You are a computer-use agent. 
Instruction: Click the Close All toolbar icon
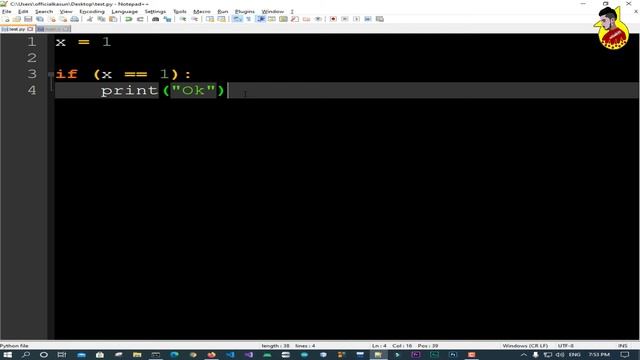point(63,19)
